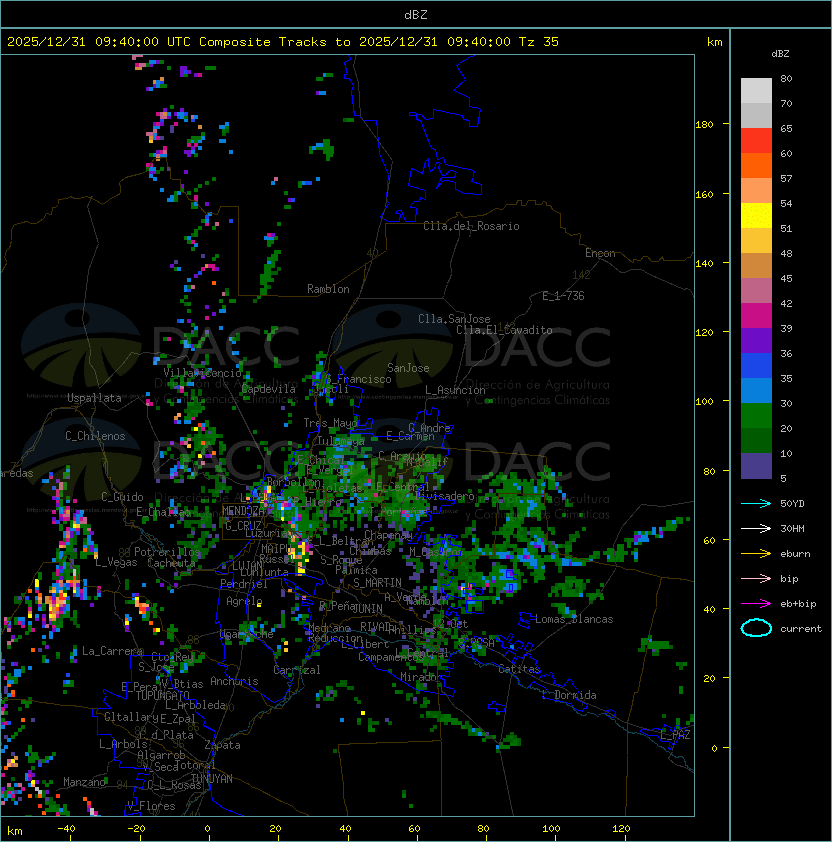Click the 'eb+bip' legend label
This screenshot has width=832, height=842.
pos(798,604)
